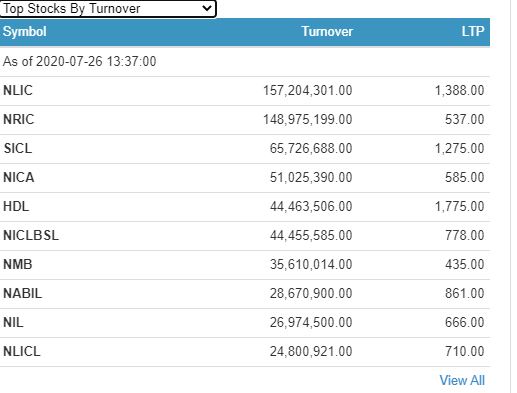
Task: Click the Turnover column header
Action: tap(327, 32)
